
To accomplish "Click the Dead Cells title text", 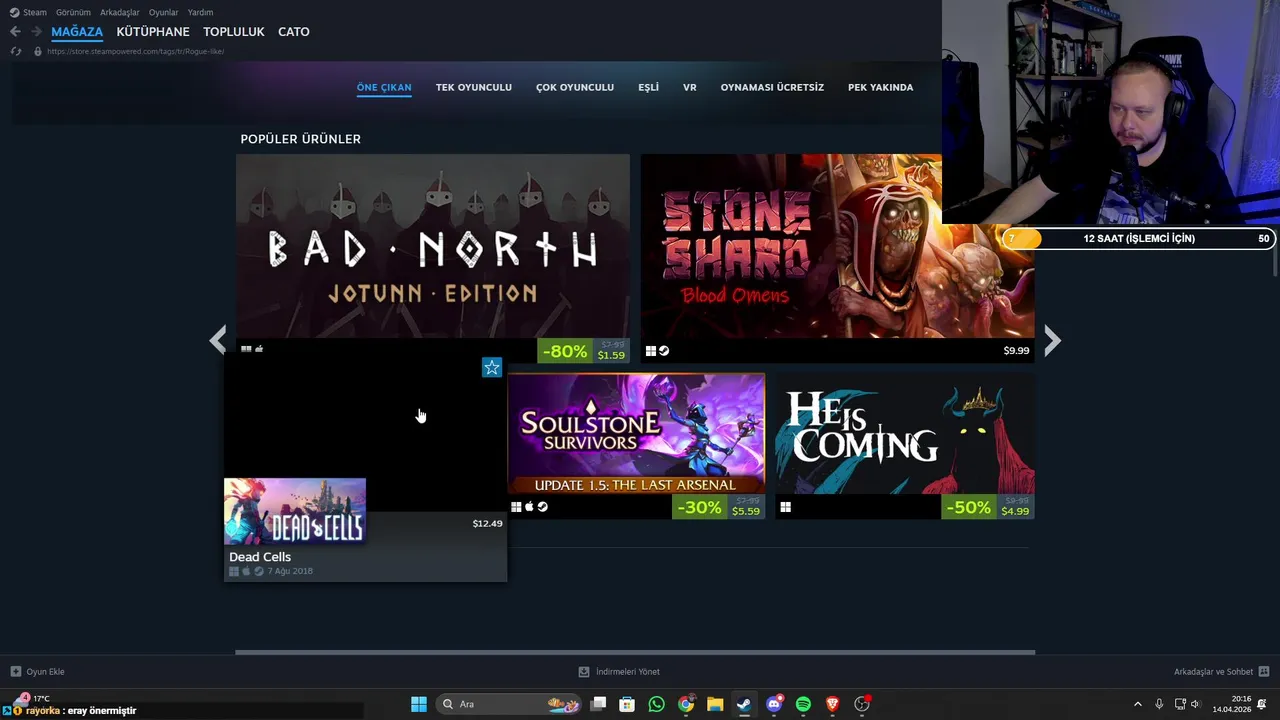I will tap(260, 557).
